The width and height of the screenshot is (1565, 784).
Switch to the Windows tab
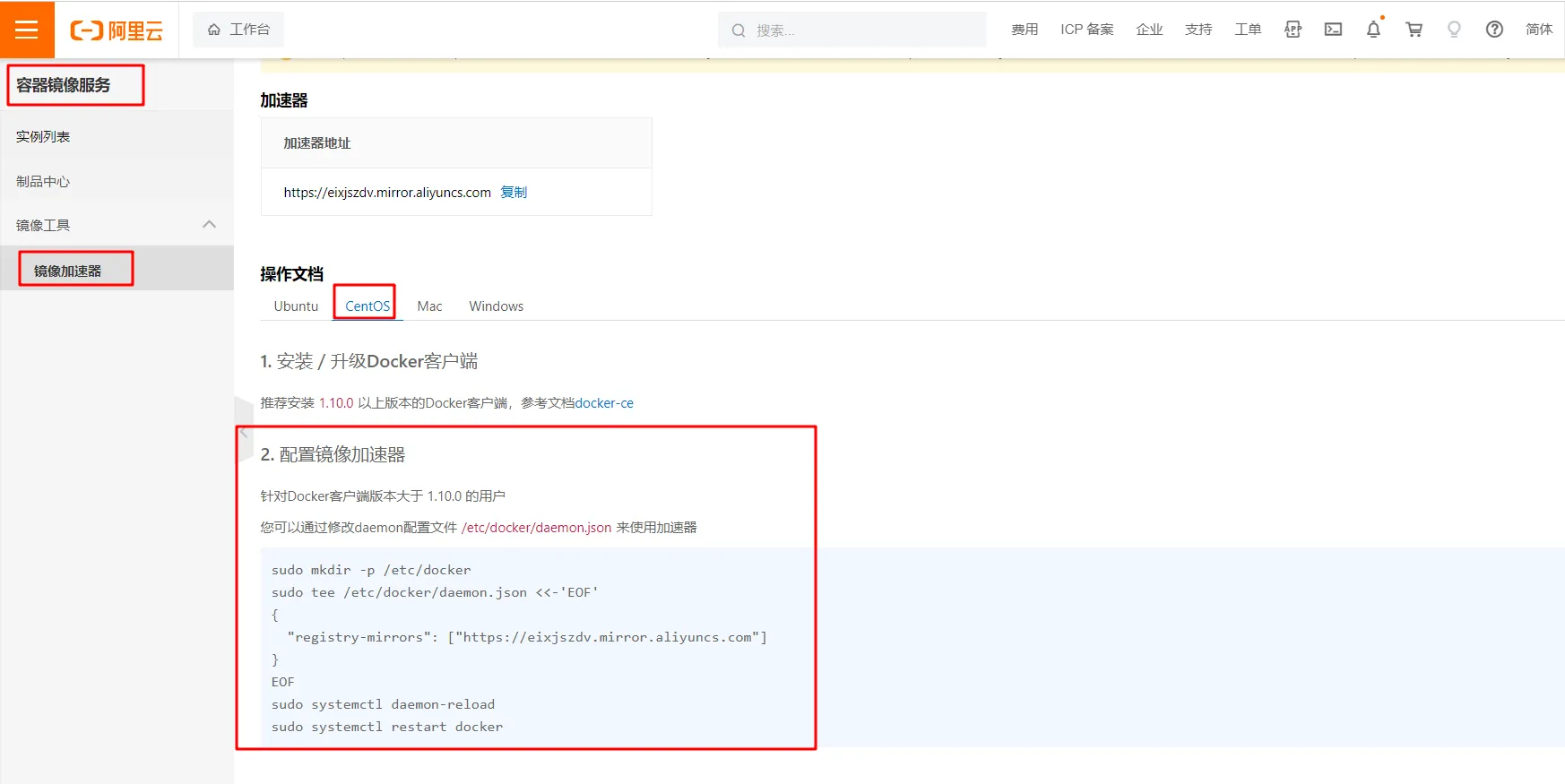point(496,306)
